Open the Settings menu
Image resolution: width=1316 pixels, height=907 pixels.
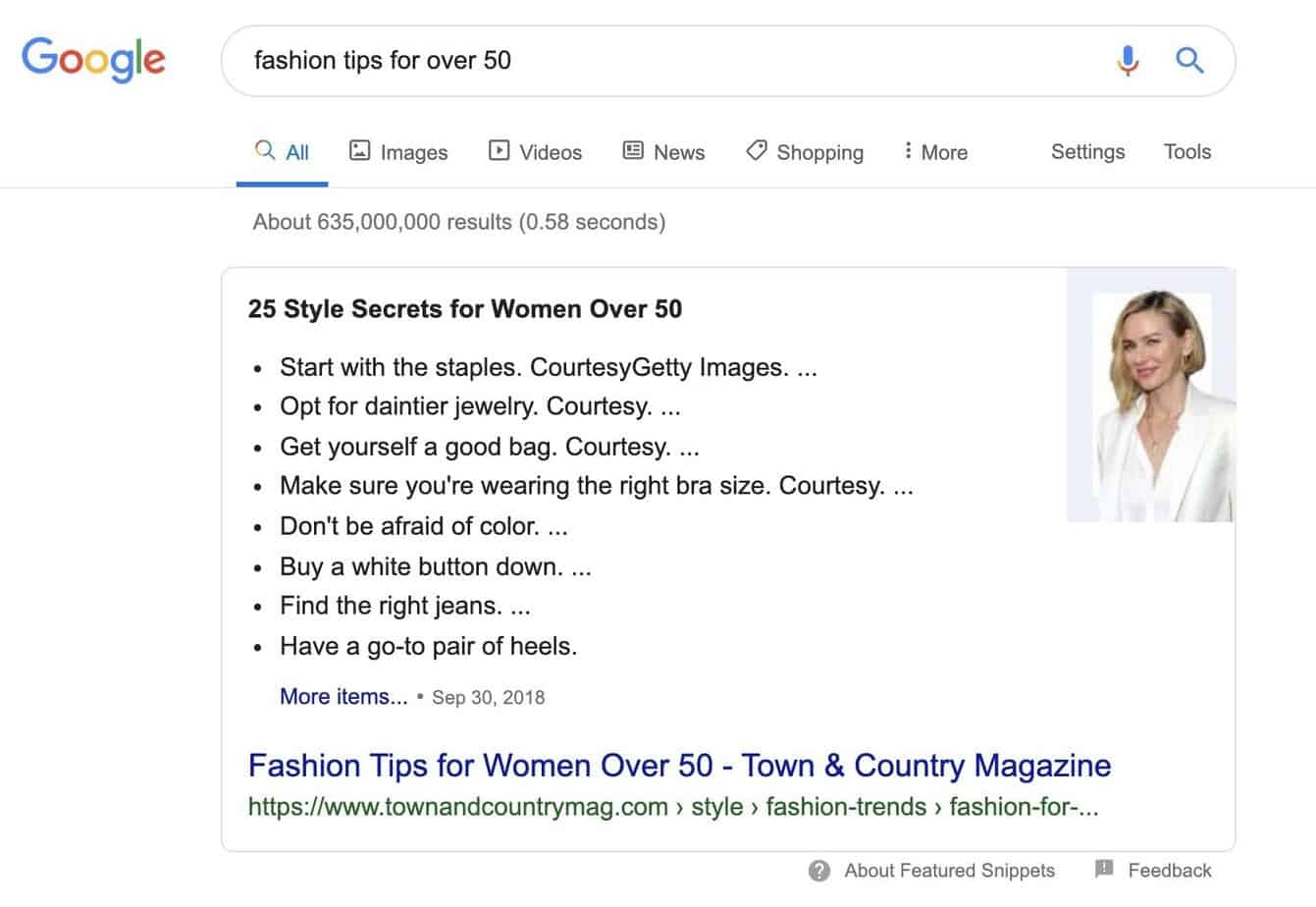click(1087, 152)
